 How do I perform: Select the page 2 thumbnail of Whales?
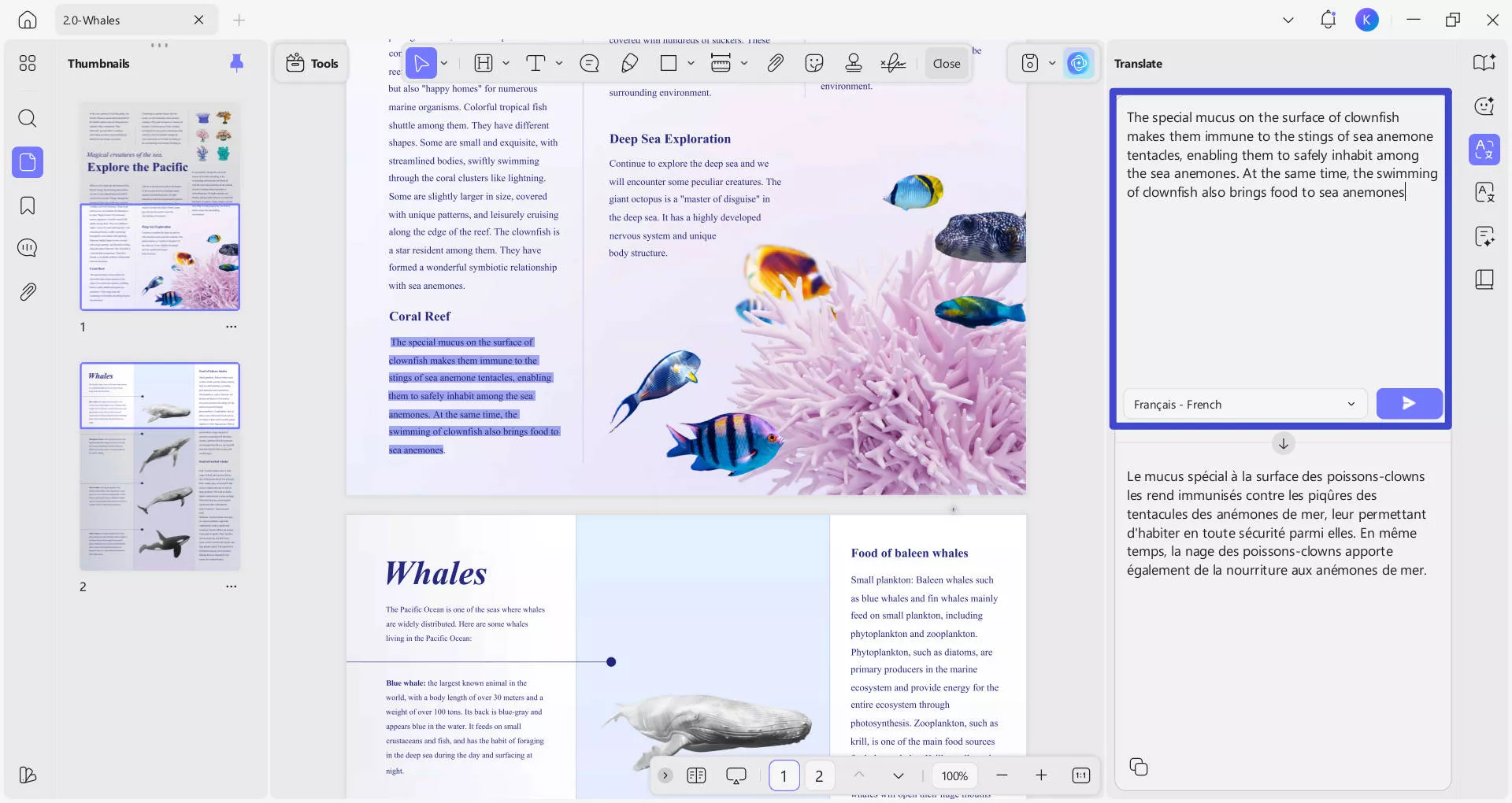(x=160, y=466)
